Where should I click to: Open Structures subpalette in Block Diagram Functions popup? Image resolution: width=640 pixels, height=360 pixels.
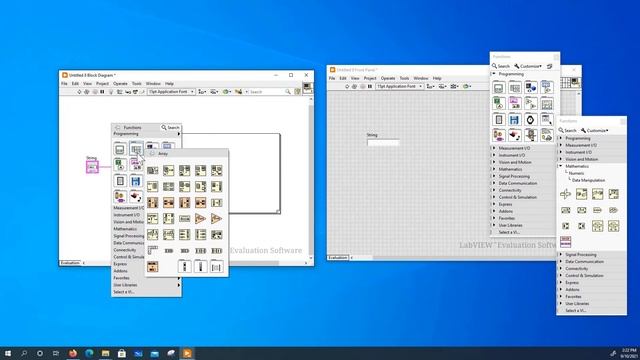pyautogui.click(x=120, y=149)
